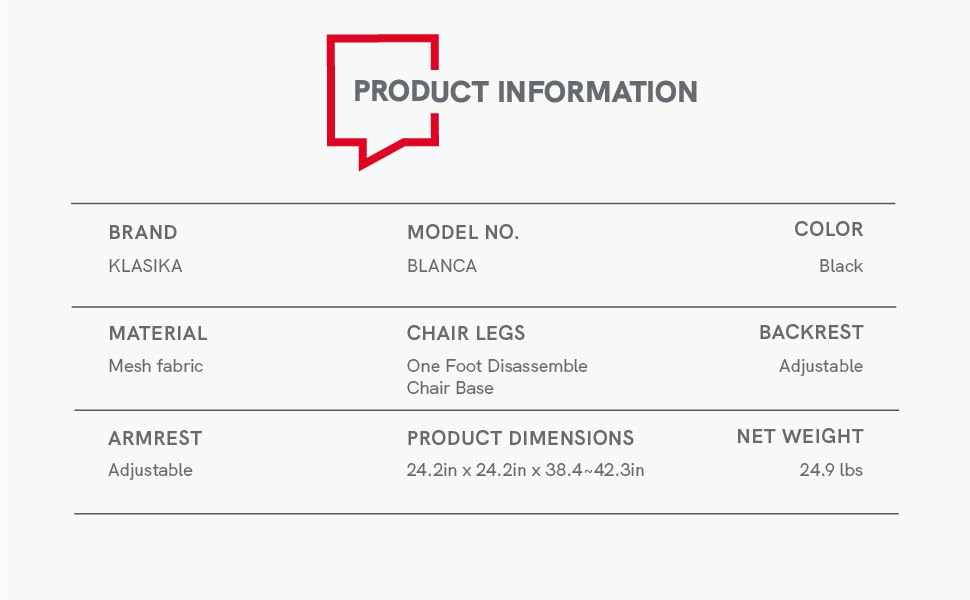Select the PRODUCT DIMENSIONS label
Screen dimensions: 970x600
tap(520, 438)
